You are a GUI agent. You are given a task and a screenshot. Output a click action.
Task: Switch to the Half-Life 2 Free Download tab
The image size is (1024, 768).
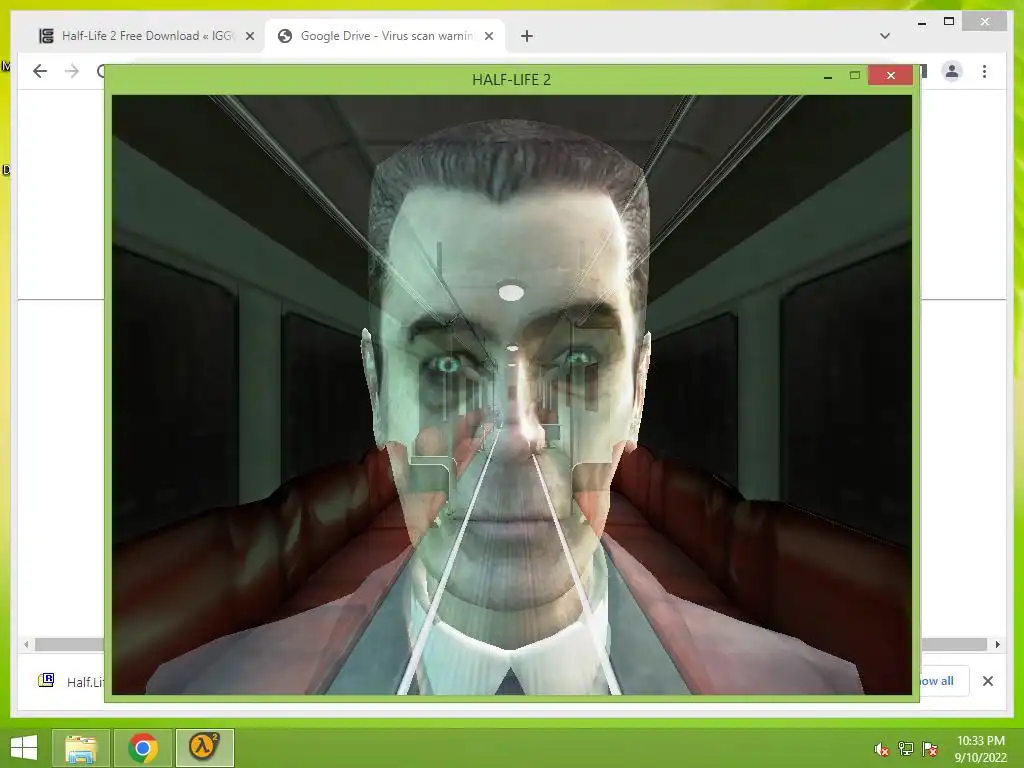[x=145, y=36]
